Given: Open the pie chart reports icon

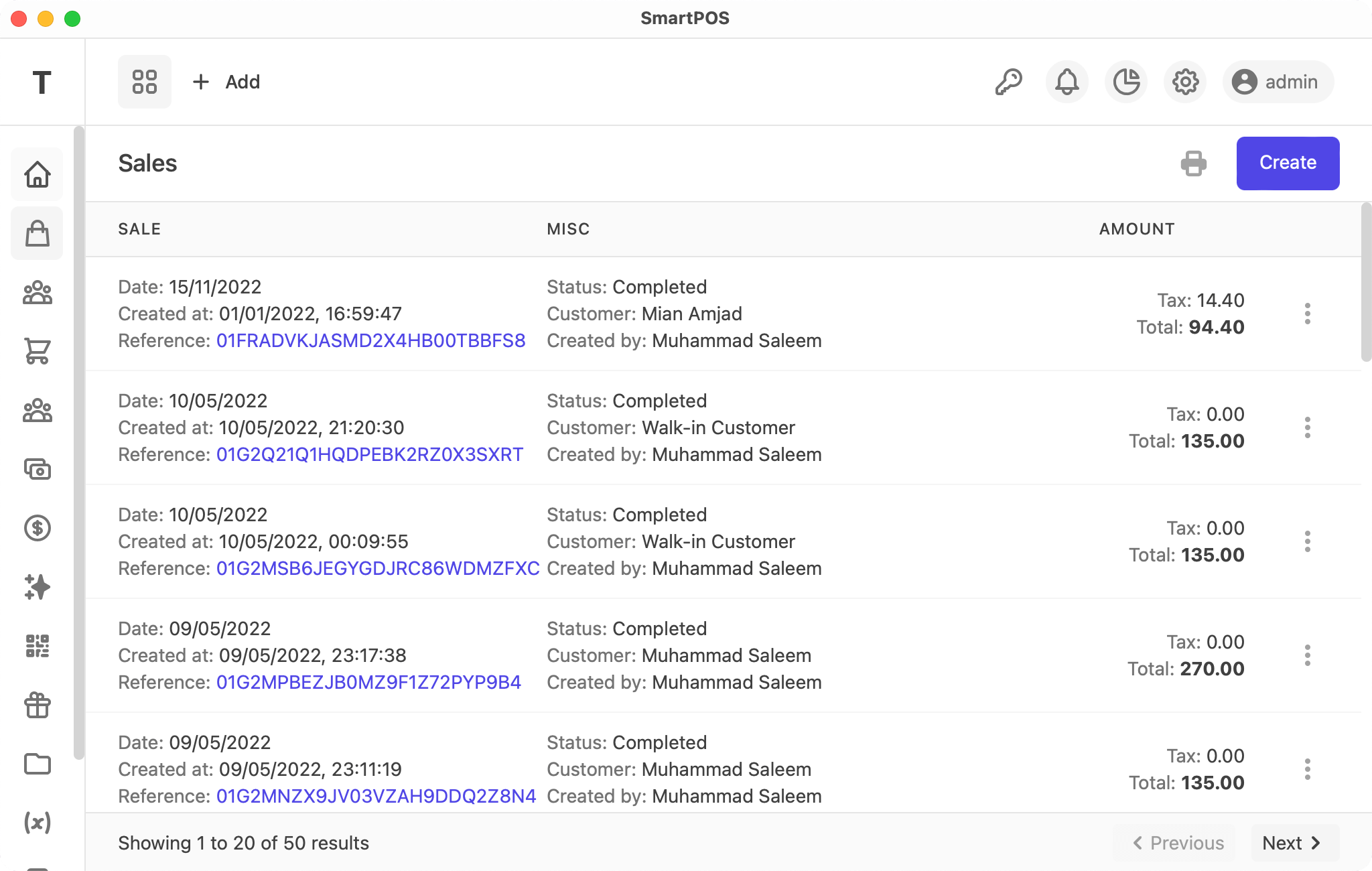Looking at the screenshot, I should point(1126,82).
